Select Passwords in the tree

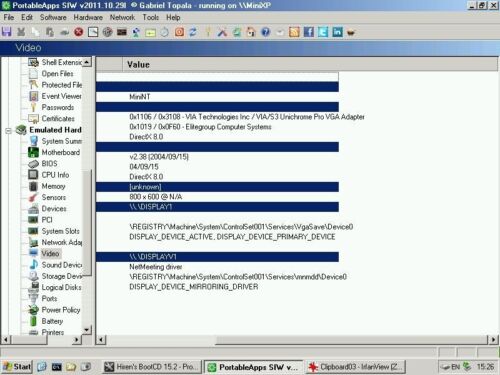point(58,107)
